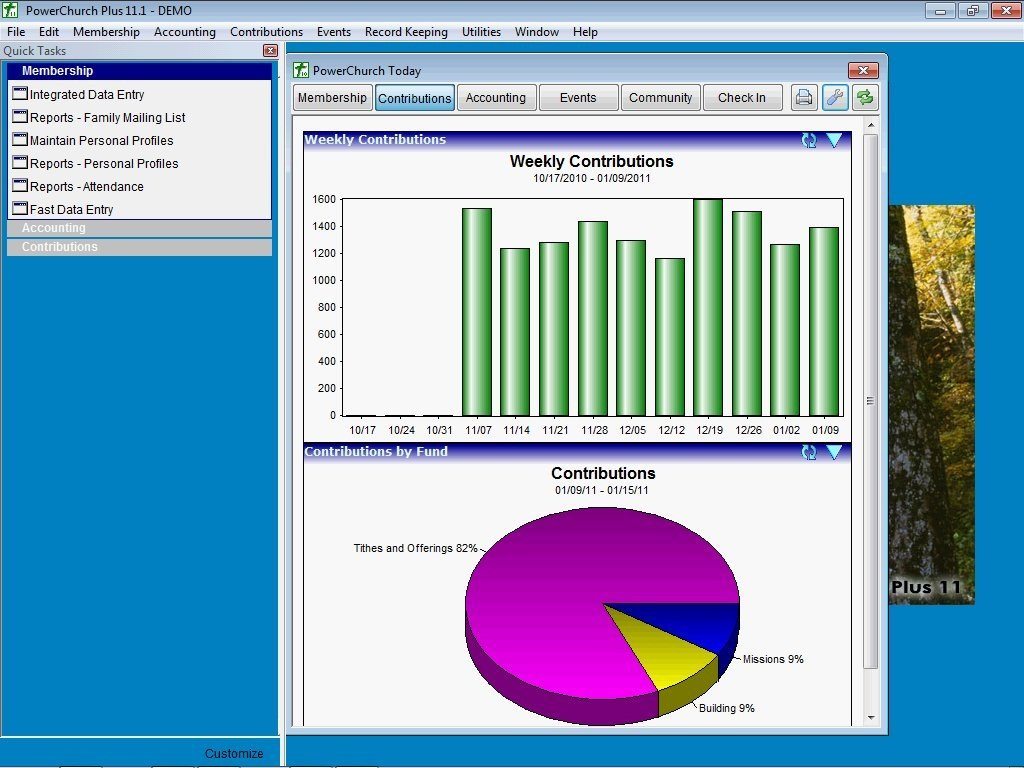Open settings via the wrench icon
Image resolution: width=1024 pixels, height=768 pixels.
(833, 97)
